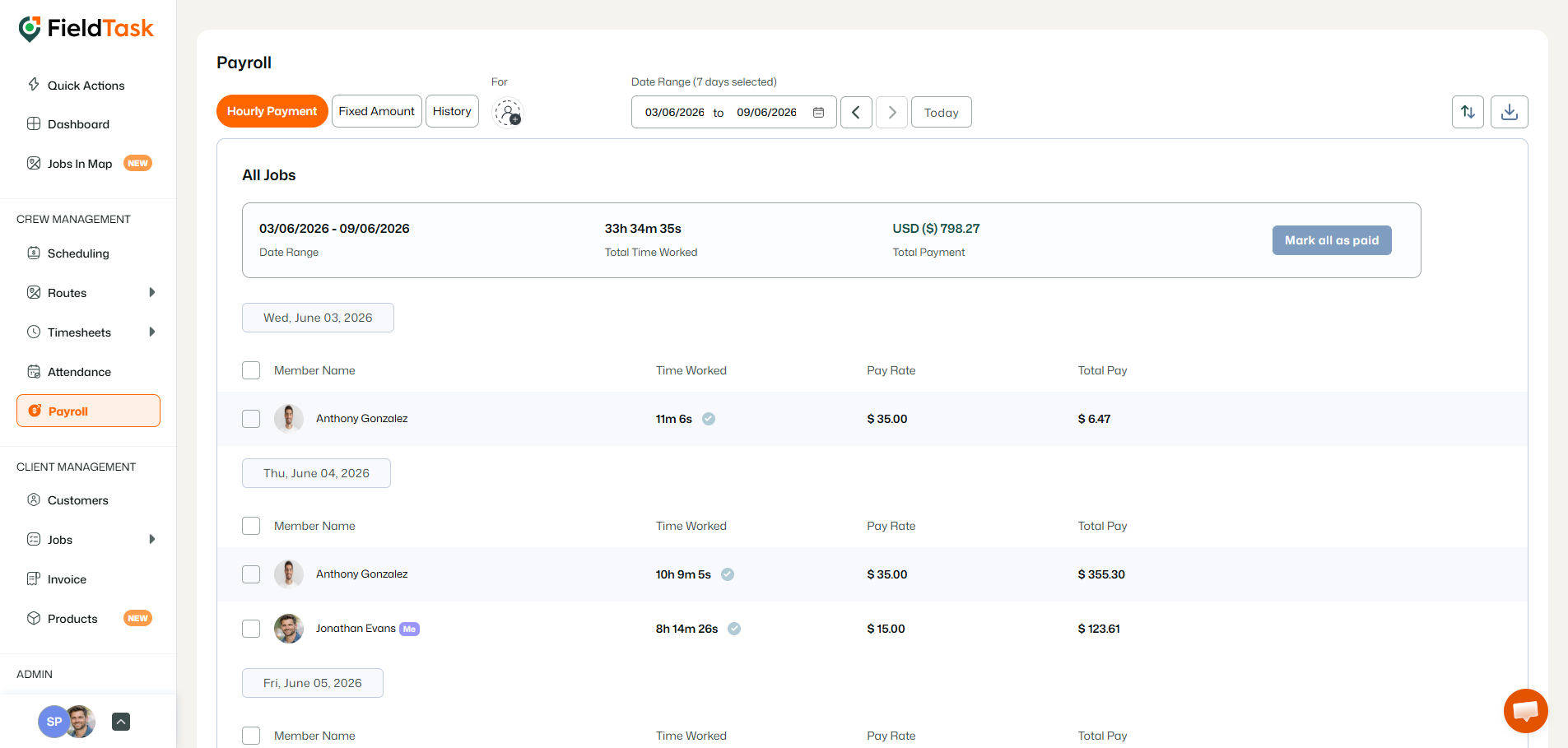1568x748 pixels.
Task: Click the Today button
Action: click(x=942, y=112)
